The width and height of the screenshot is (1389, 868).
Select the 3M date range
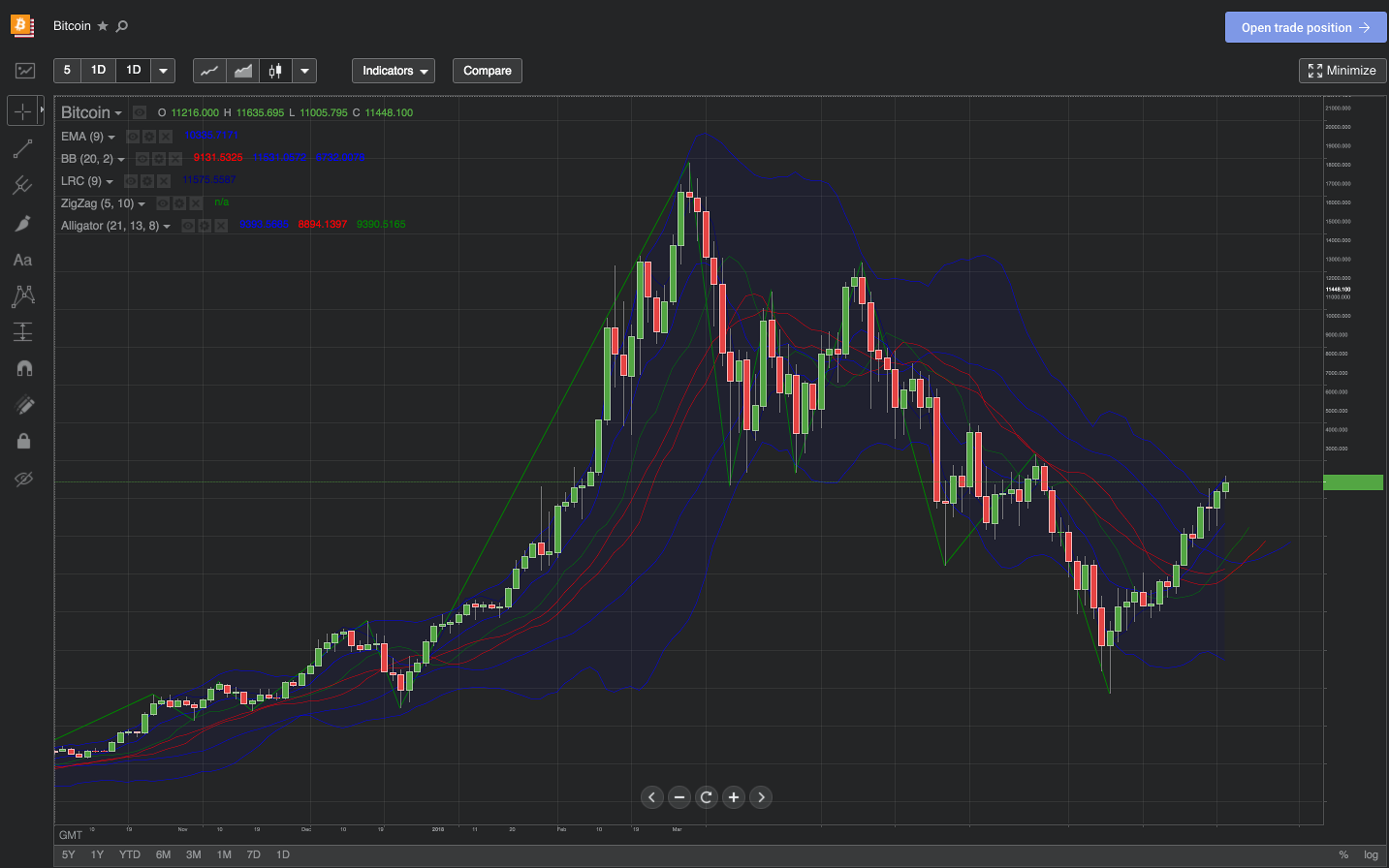pyautogui.click(x=194, y=854)
